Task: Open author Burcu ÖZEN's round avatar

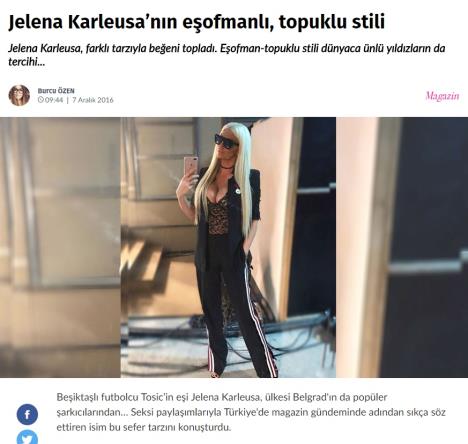Action: 19,95
